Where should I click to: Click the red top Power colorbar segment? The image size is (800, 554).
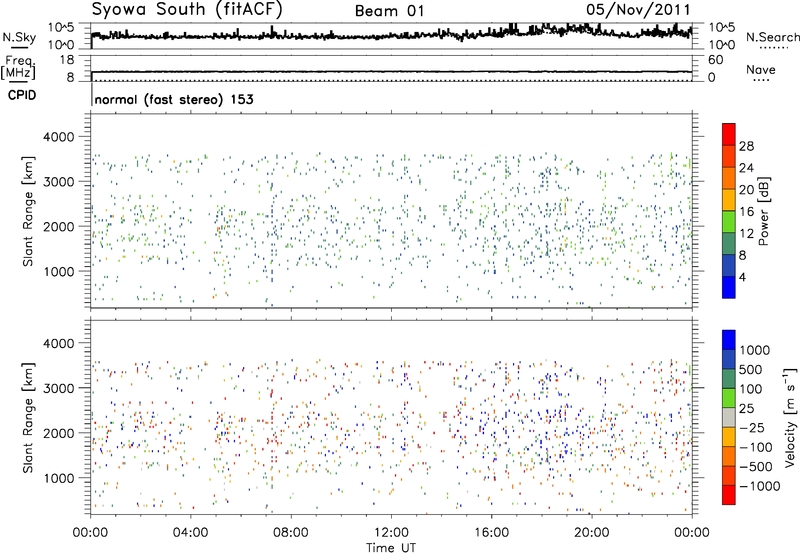[729, 134]
